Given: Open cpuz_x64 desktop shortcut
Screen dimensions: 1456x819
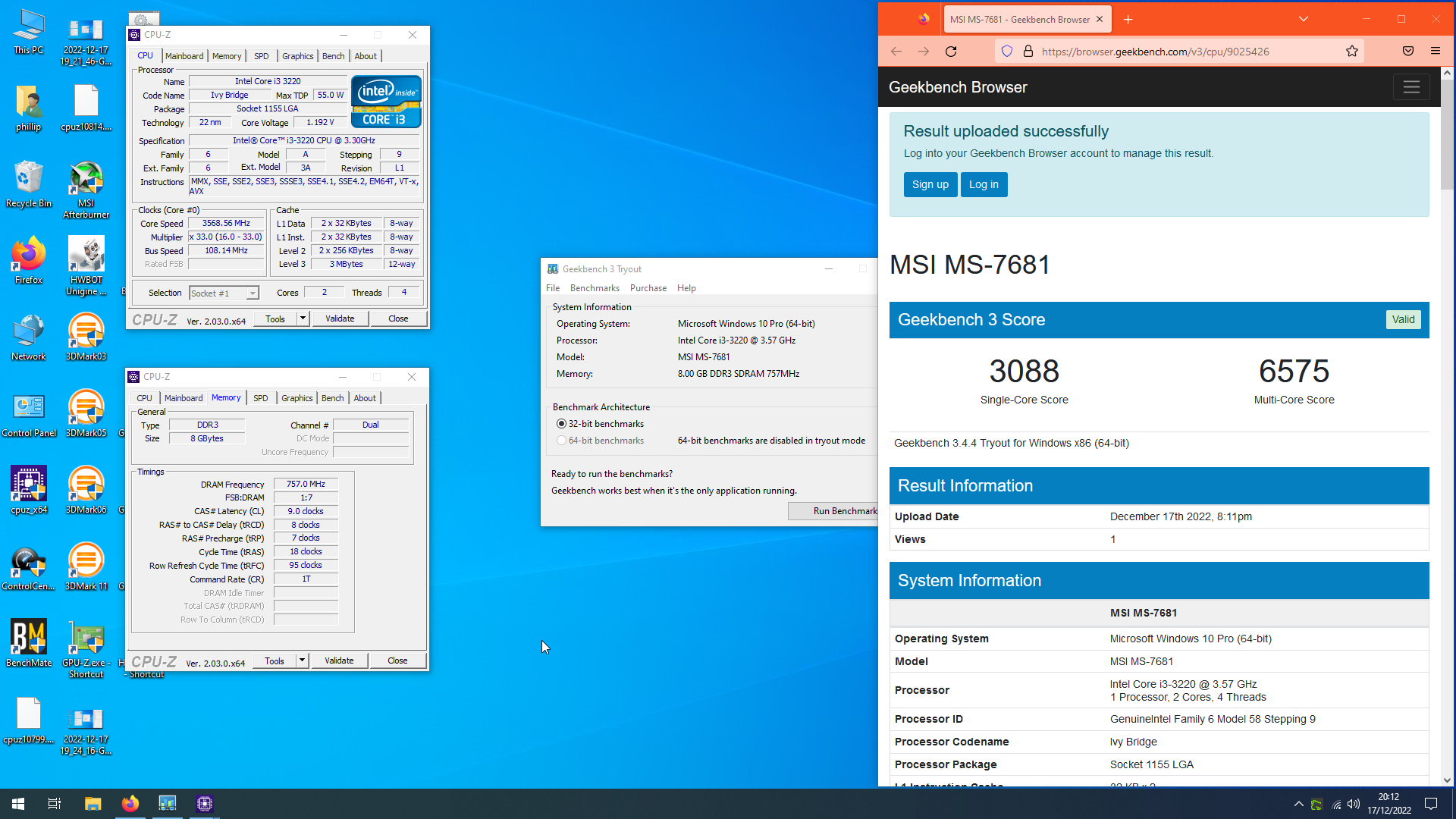Looking at the screenshot, I should 29,490.
